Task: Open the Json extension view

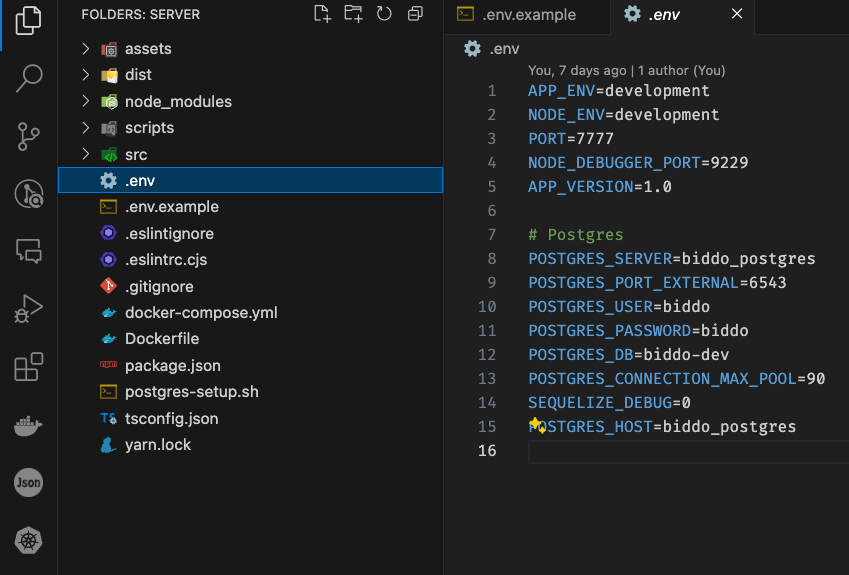Action: pos(28,482)
